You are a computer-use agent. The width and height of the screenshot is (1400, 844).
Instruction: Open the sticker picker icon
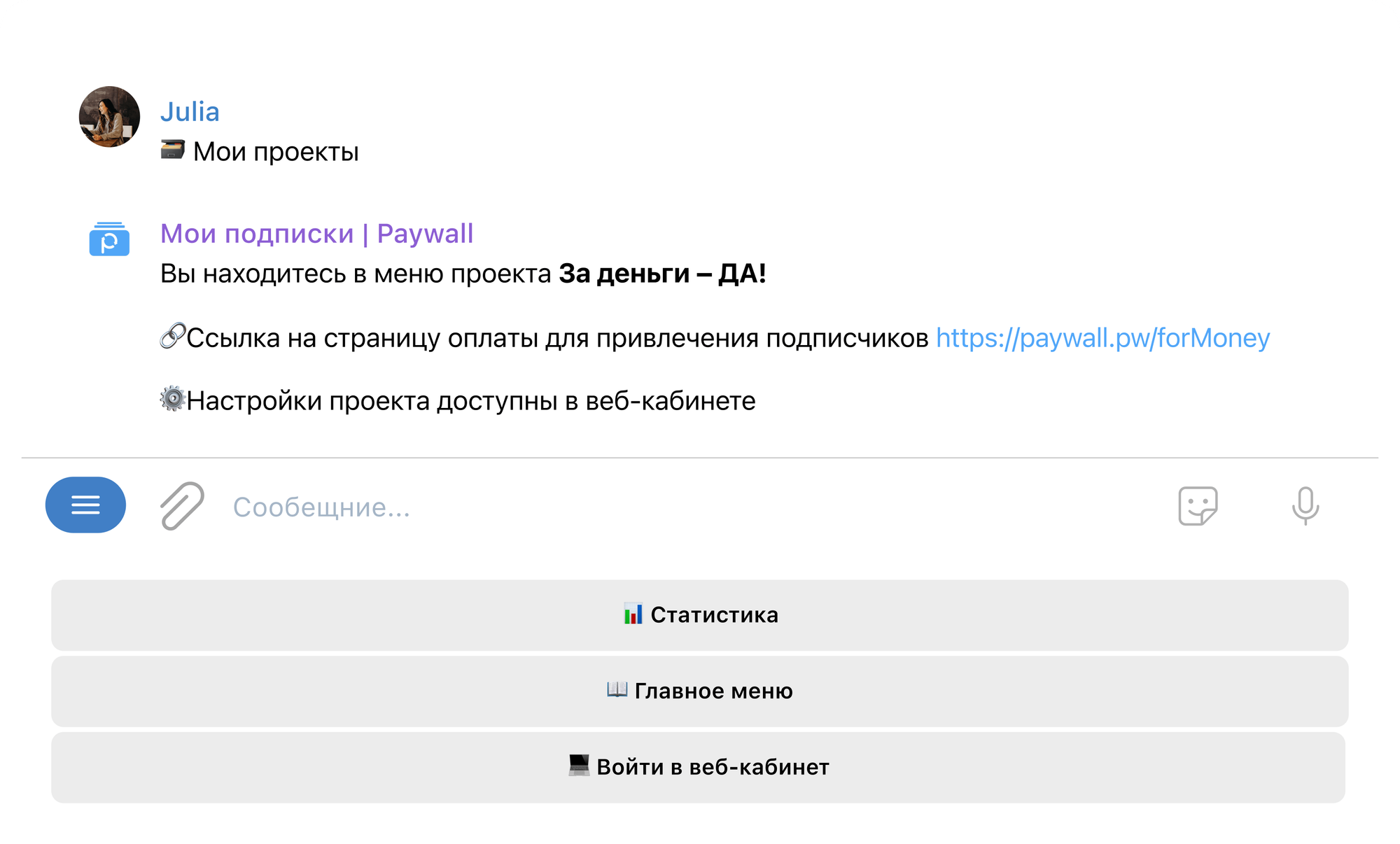tap(1198, 506)
